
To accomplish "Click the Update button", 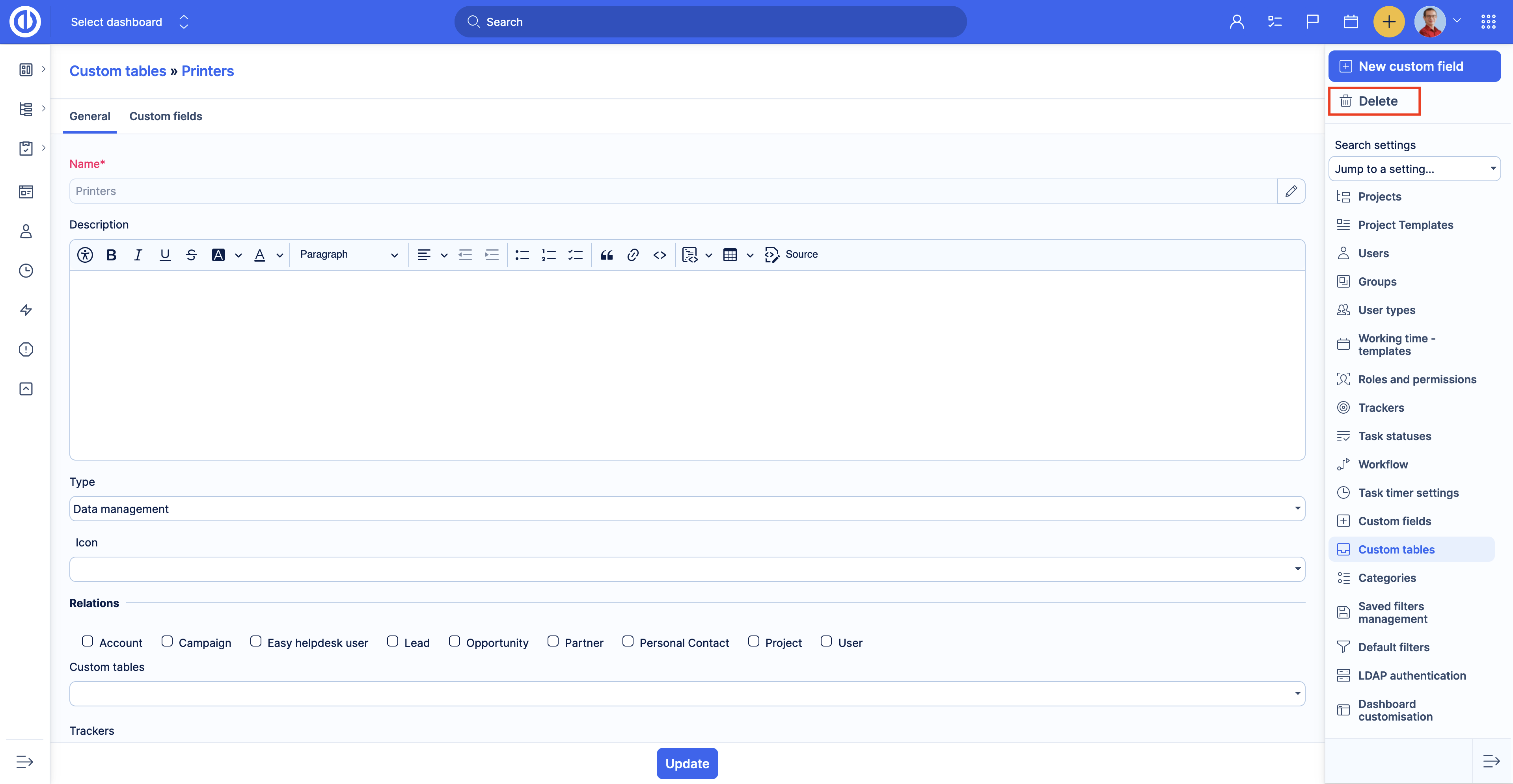I will click(687, 764).
